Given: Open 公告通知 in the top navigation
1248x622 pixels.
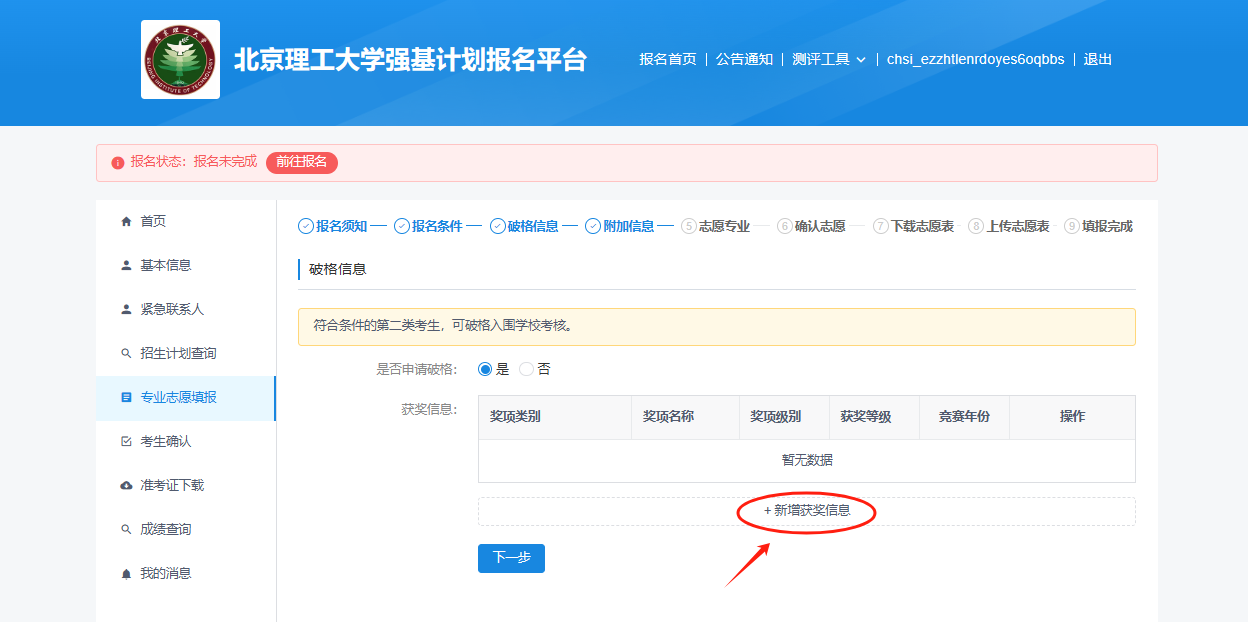Looking at the screenshot, I should (744, 59).
